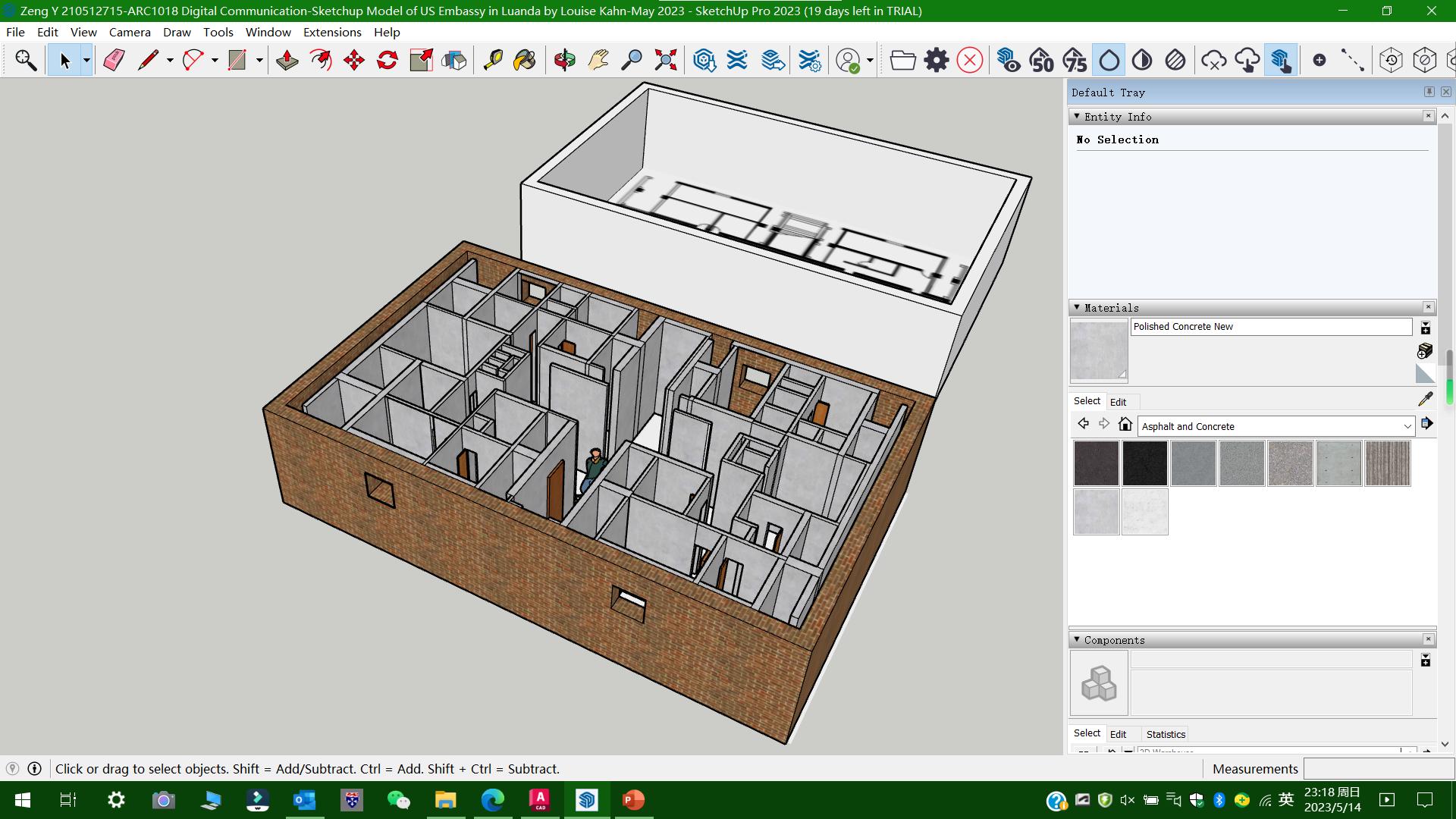Screen dimensions: 1456x819
Task: Toggle the half-filled drop opacity button
Action: coord(1142,60)
